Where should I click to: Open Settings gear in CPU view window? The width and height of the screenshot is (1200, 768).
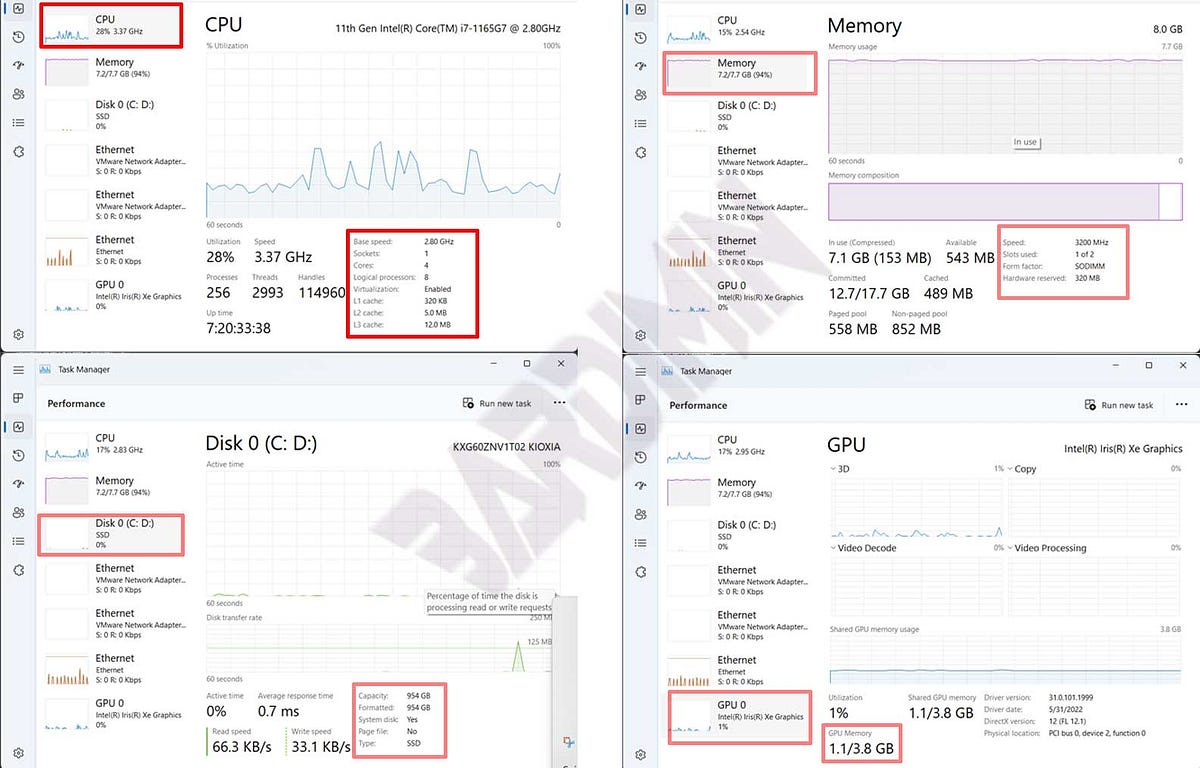(18, 334)
